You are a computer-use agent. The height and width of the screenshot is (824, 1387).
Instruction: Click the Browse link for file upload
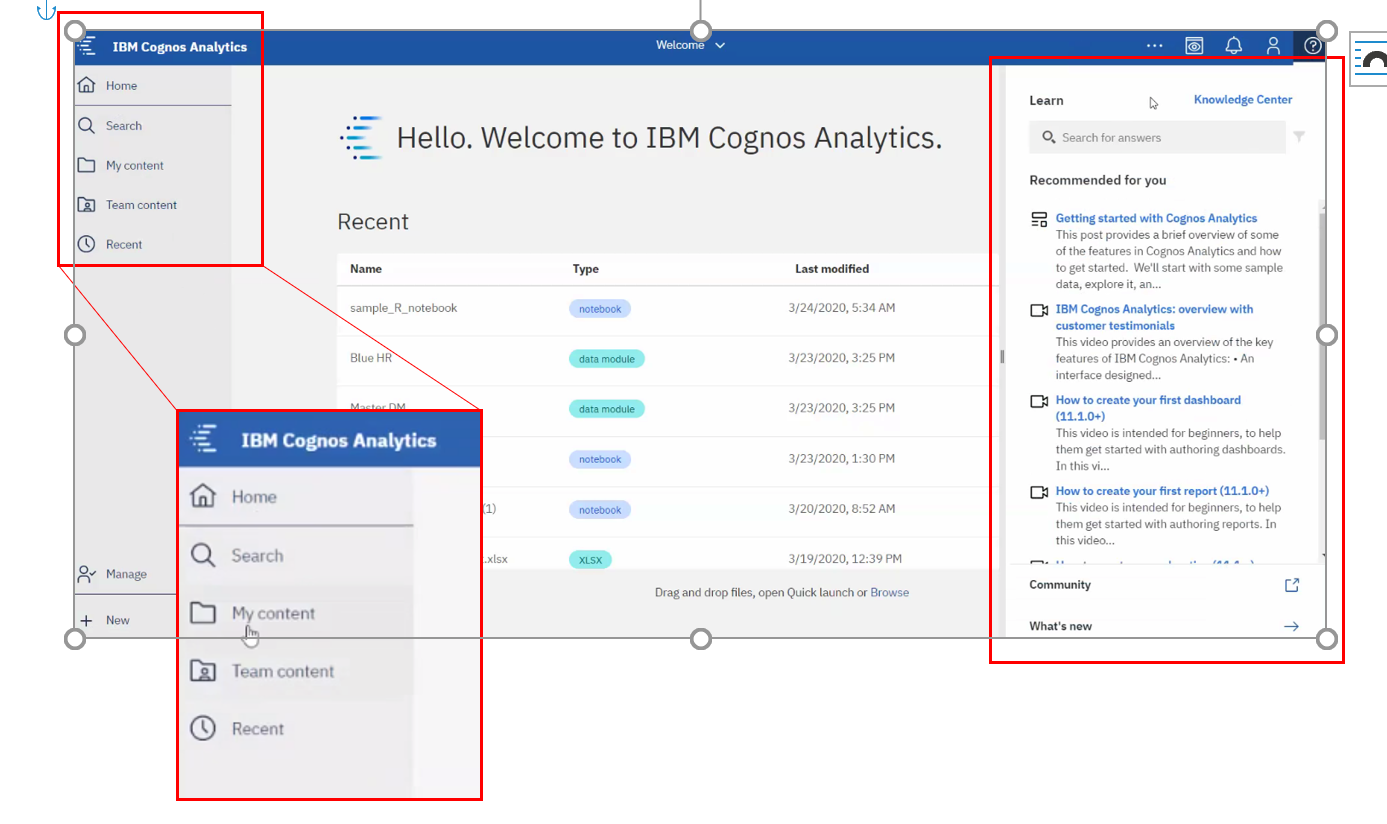889,592
